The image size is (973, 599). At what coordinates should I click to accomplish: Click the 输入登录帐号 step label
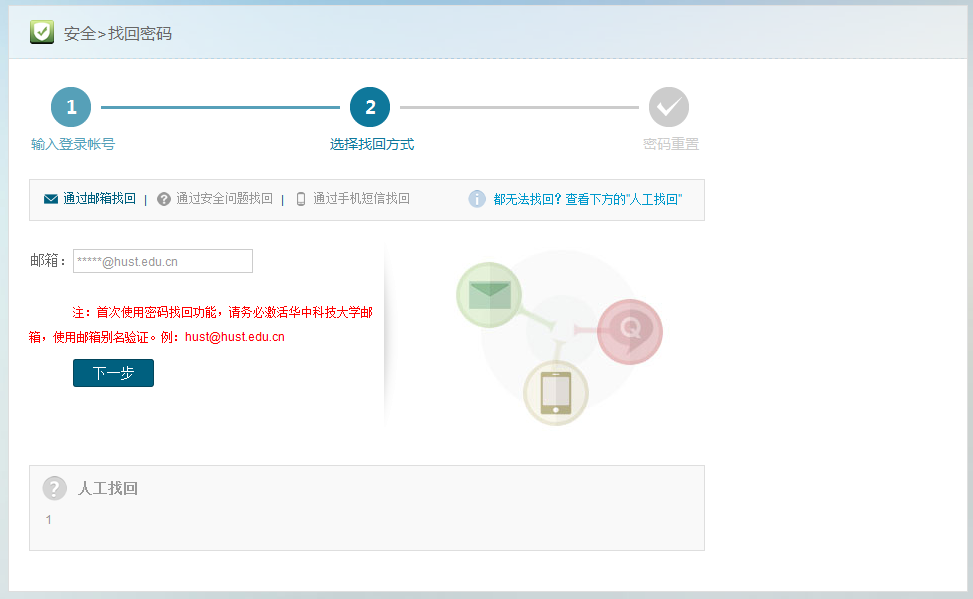pyautogui.click(x=73, y=144)
